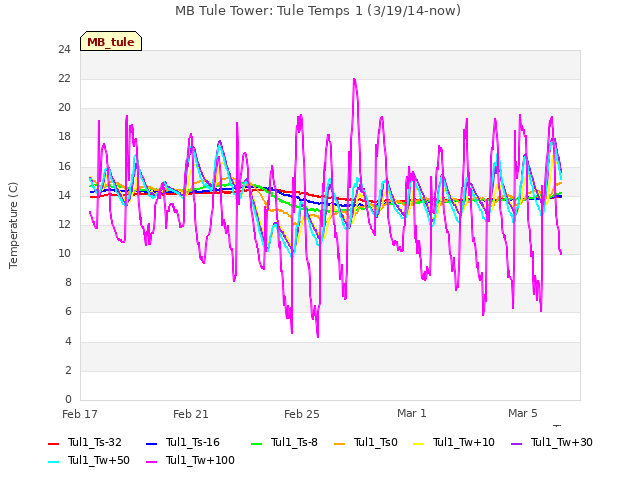
Task: Click the Temperature (C) axis label
Action: 13,225
